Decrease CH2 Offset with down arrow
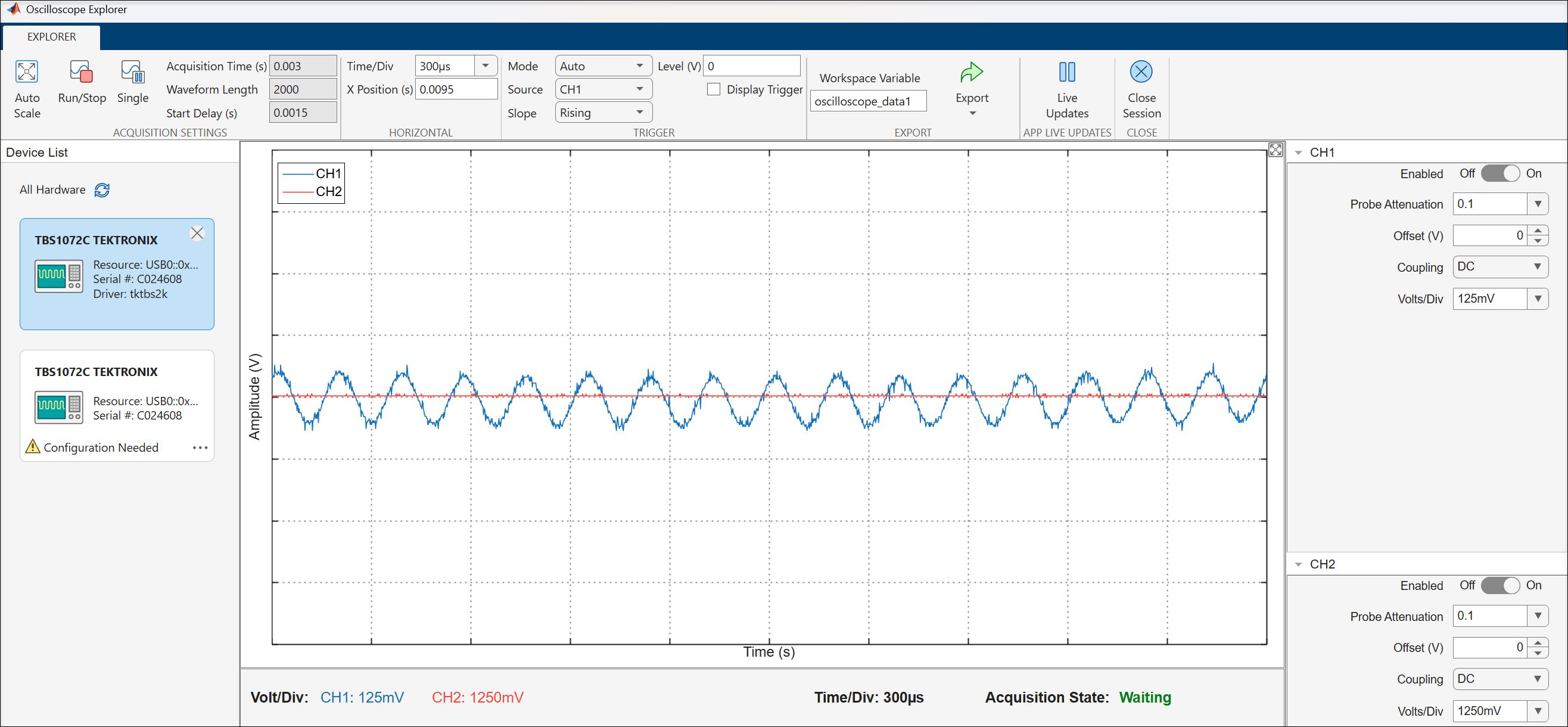This screenshot has height=727, width=1568. (1538, 652)
